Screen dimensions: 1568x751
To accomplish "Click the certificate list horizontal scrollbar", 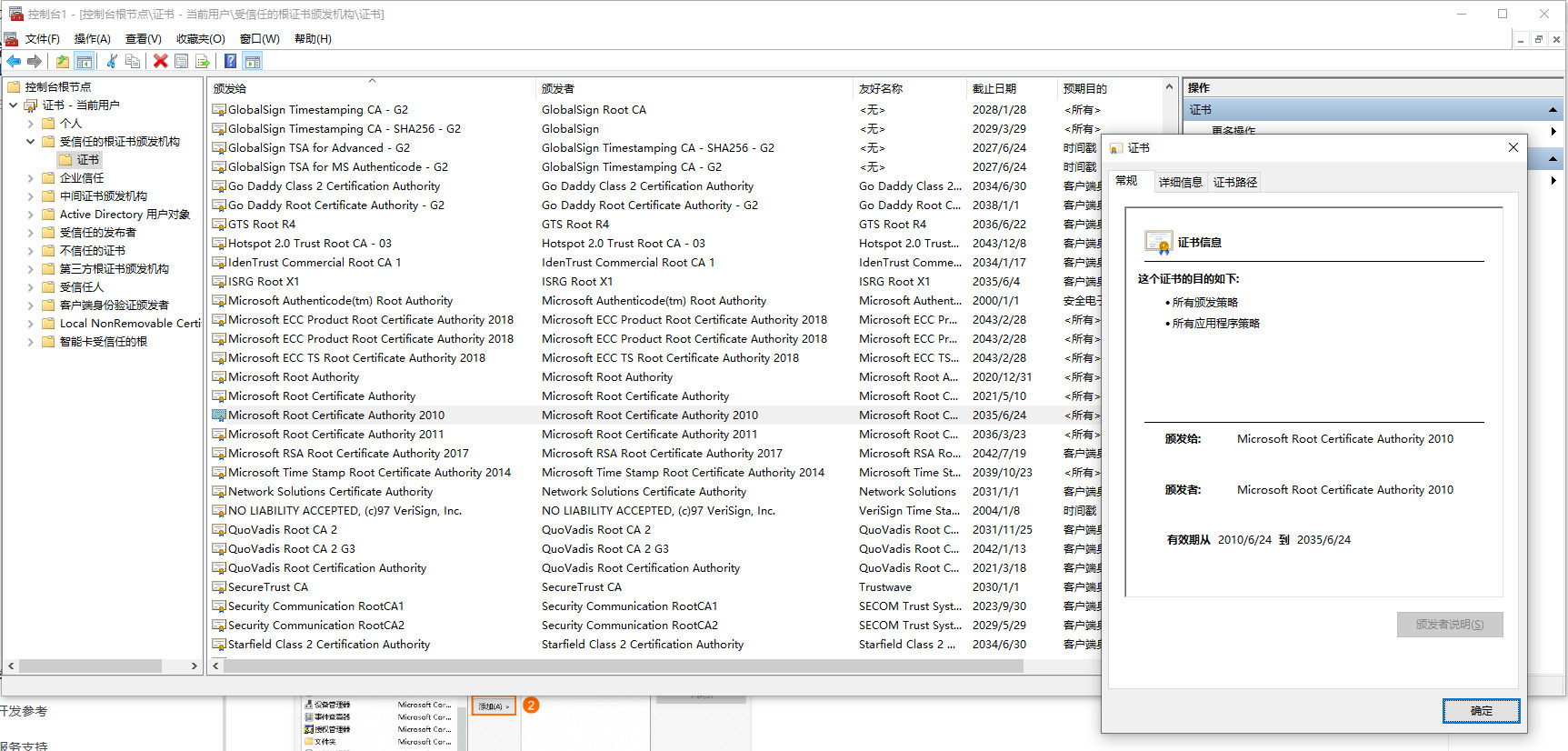I will 624,666.
